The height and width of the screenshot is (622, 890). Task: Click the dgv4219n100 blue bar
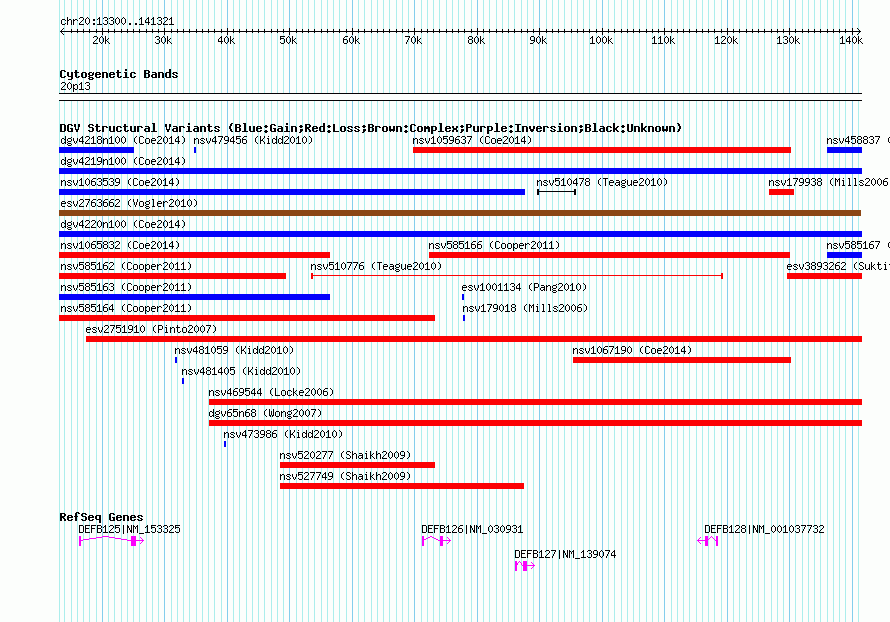(460, 171)
